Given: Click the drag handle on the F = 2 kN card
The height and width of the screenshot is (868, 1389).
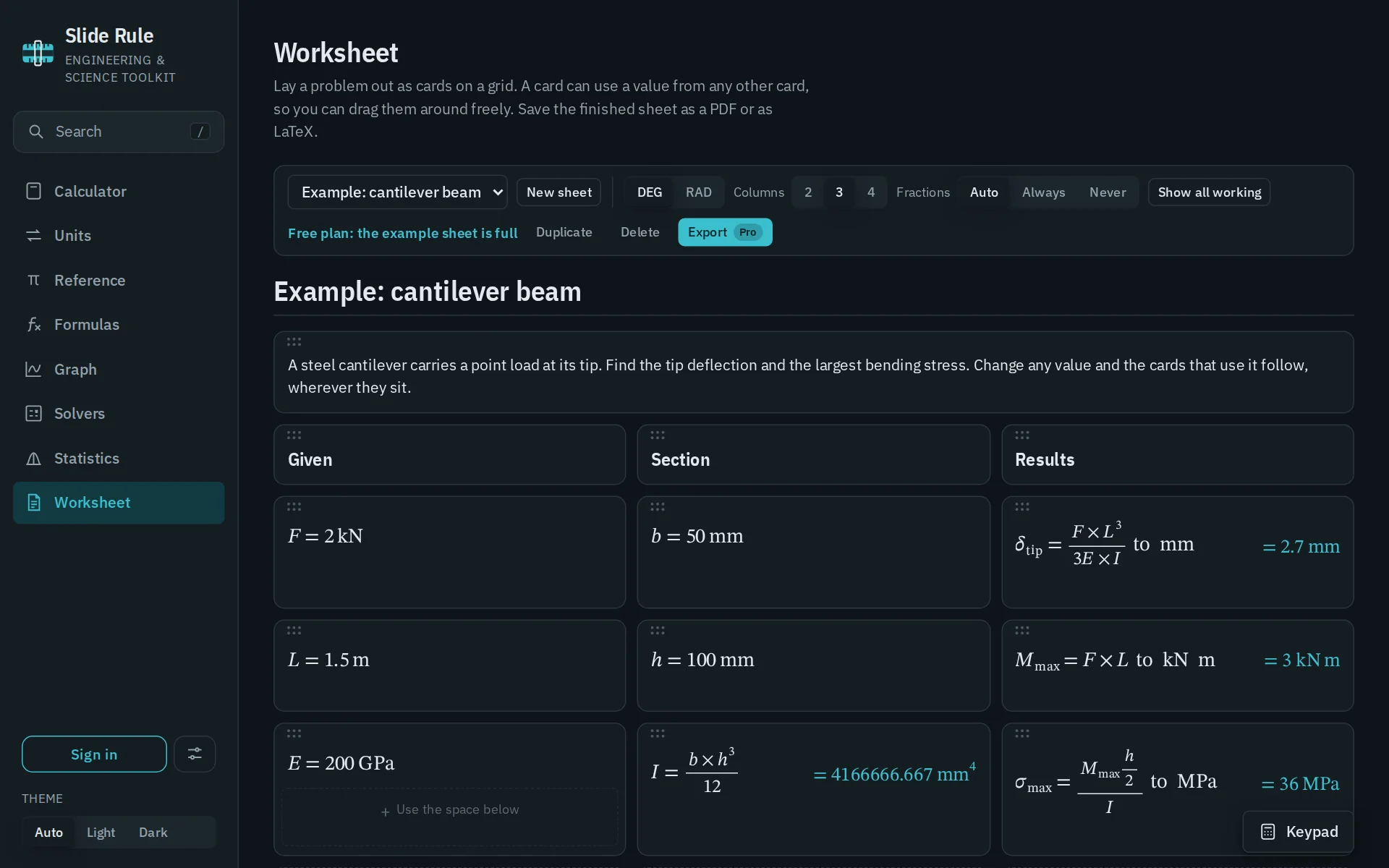Looking at the screenshot, I should (294, 506).
